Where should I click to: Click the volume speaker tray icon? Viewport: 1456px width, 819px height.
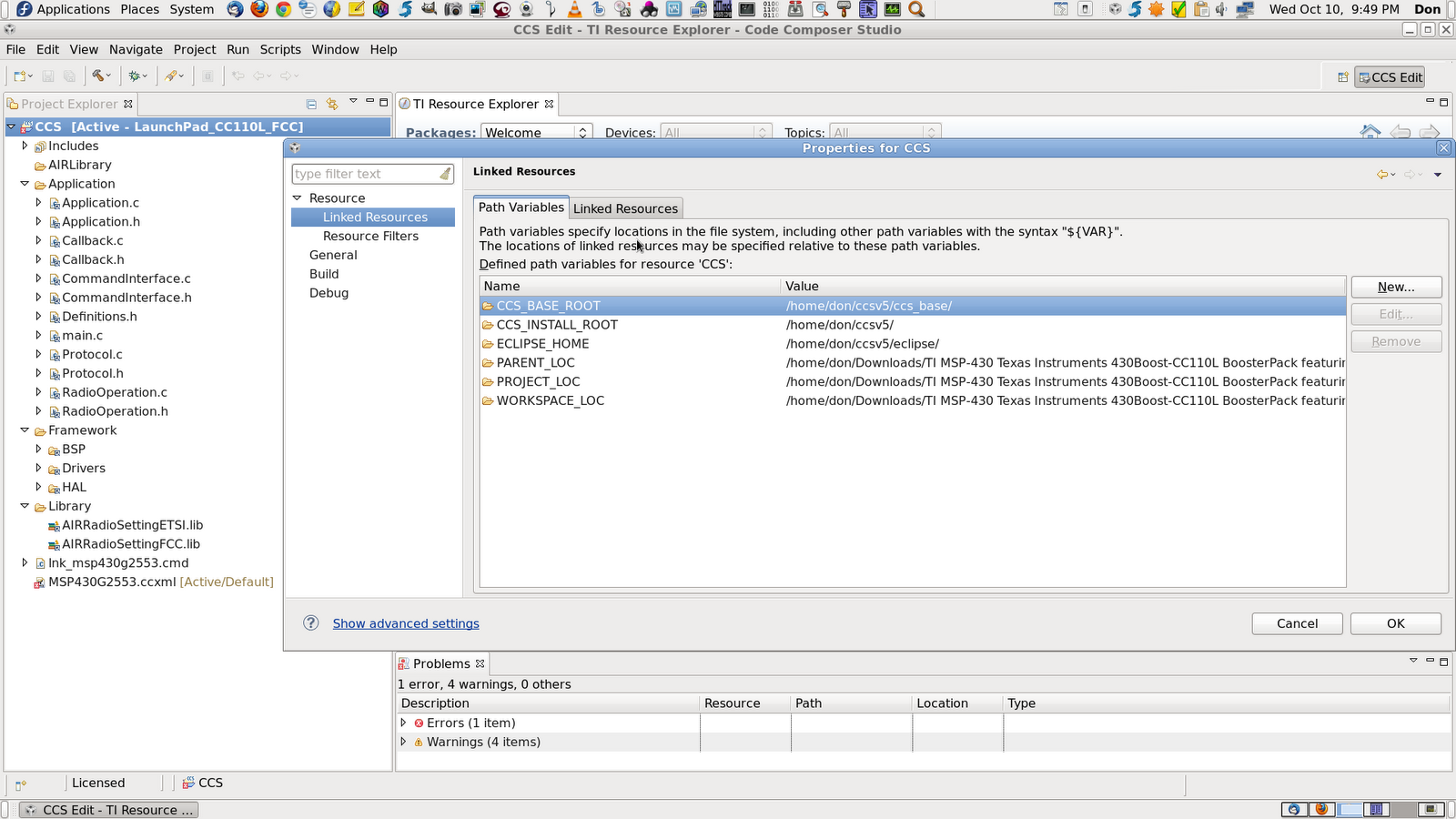coord(1220,9)
